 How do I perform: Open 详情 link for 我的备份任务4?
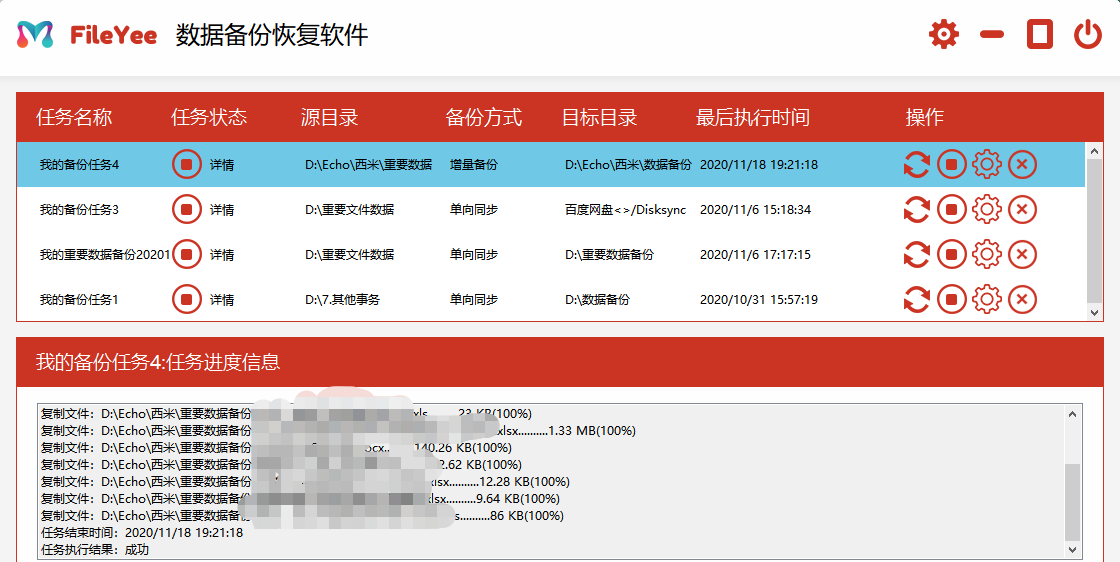click(222, 165)
